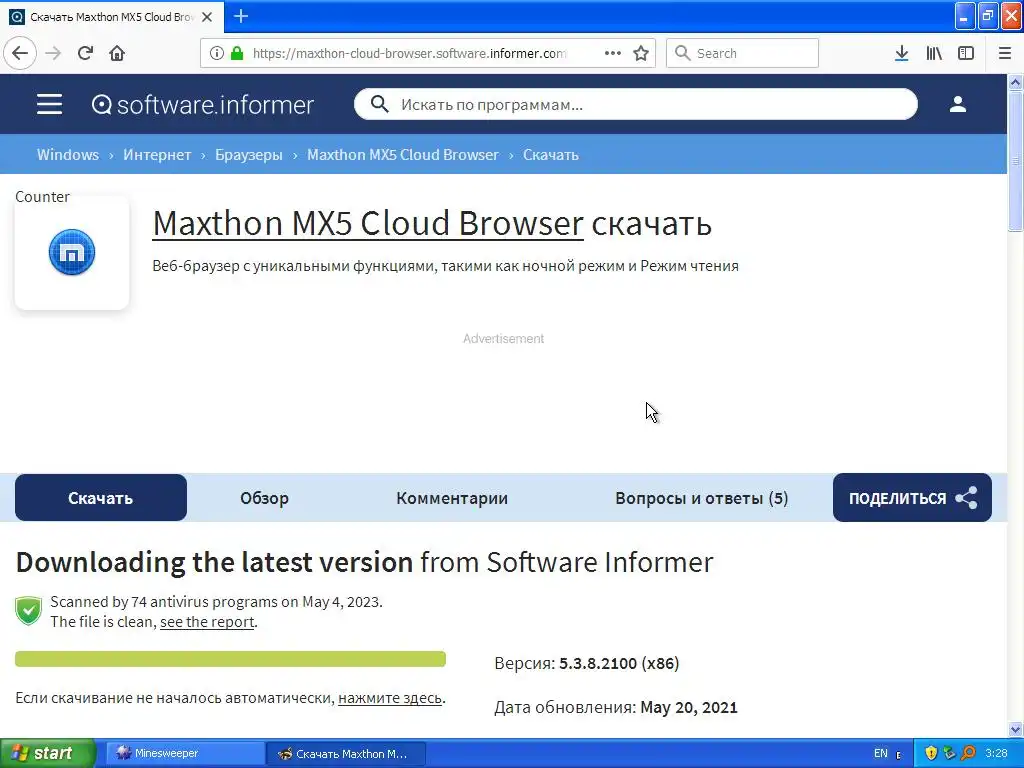Close the Maxthon download browser tab

pyautogui.click(x=207, y=17)
